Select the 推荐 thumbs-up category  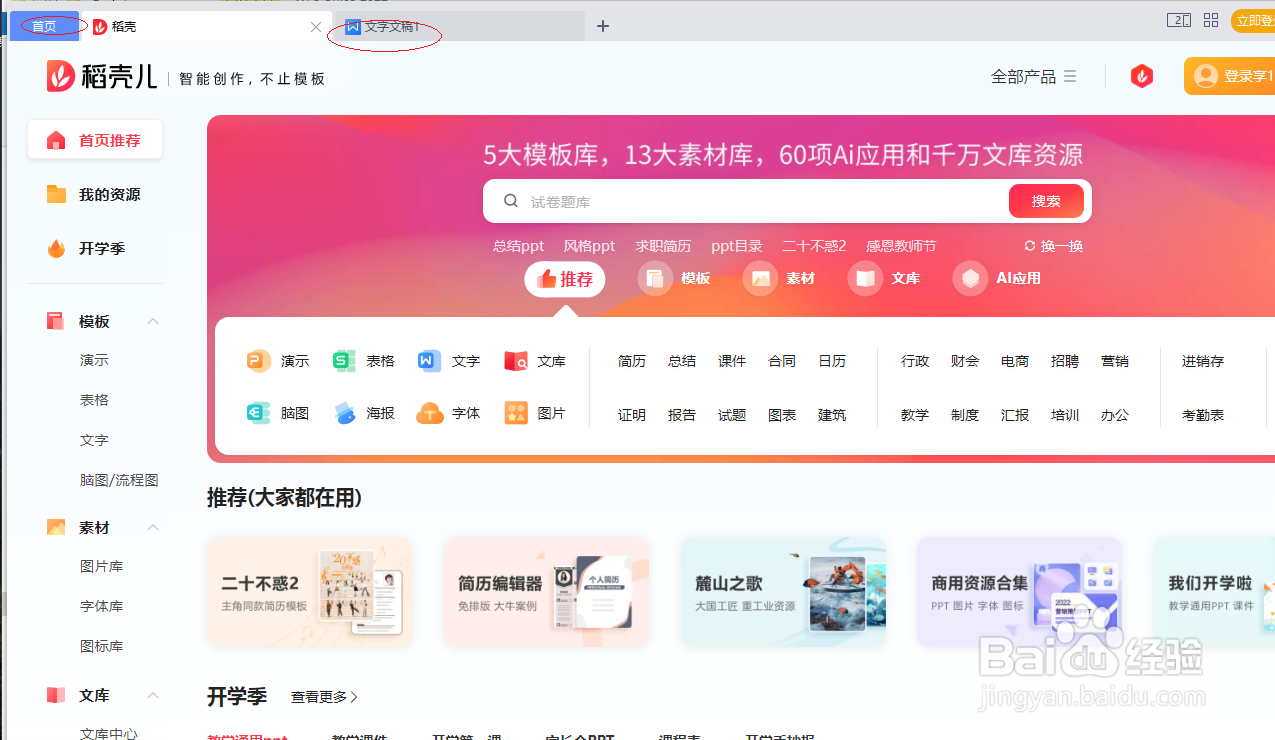565,279
